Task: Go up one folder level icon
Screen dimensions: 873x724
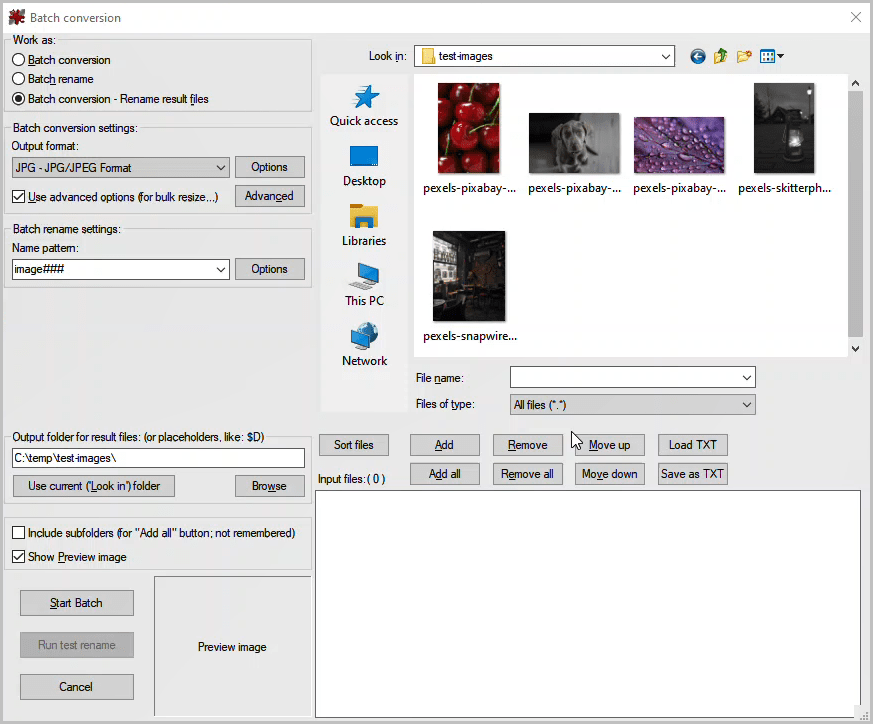Action: point(721,57)
